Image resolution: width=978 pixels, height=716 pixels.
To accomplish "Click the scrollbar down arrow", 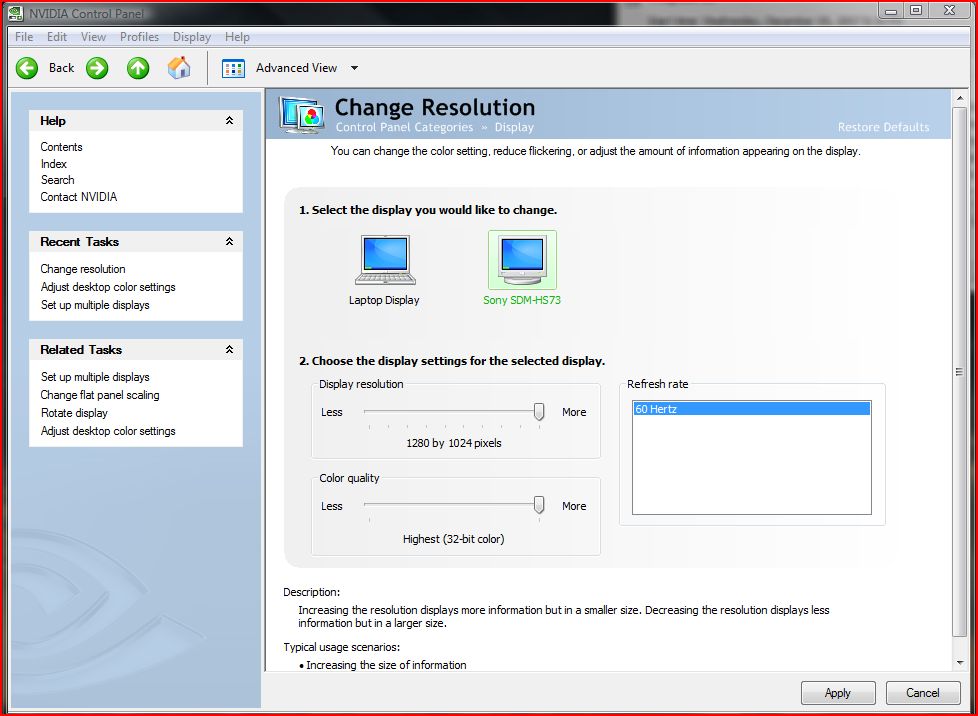I will point(960,663).
